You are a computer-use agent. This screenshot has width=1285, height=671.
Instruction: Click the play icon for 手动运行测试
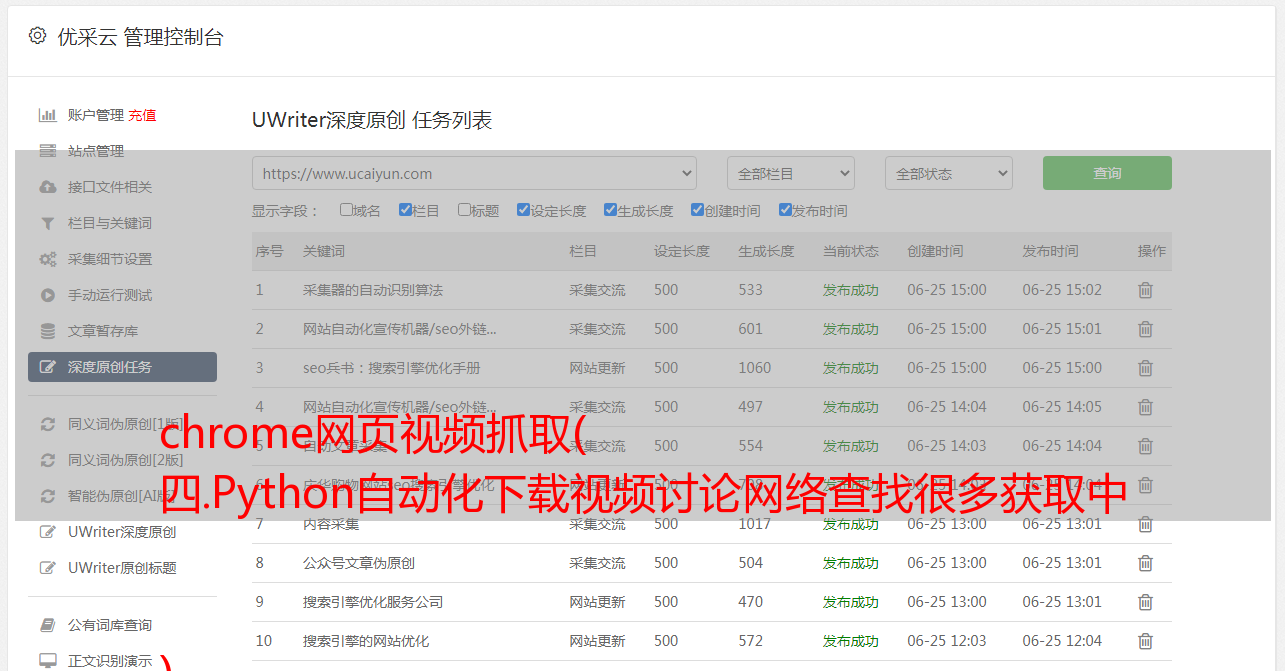click(x=47, y=295)
